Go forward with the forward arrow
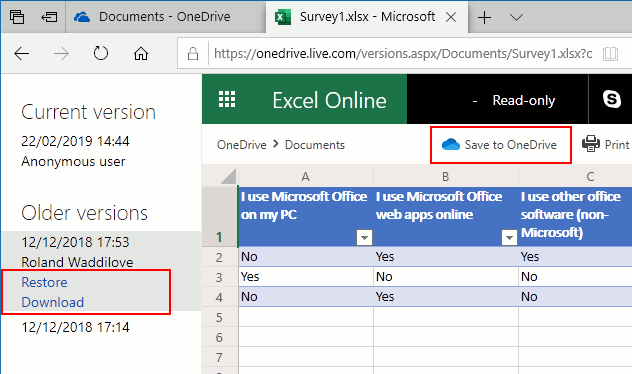 (x=61, y=53)
